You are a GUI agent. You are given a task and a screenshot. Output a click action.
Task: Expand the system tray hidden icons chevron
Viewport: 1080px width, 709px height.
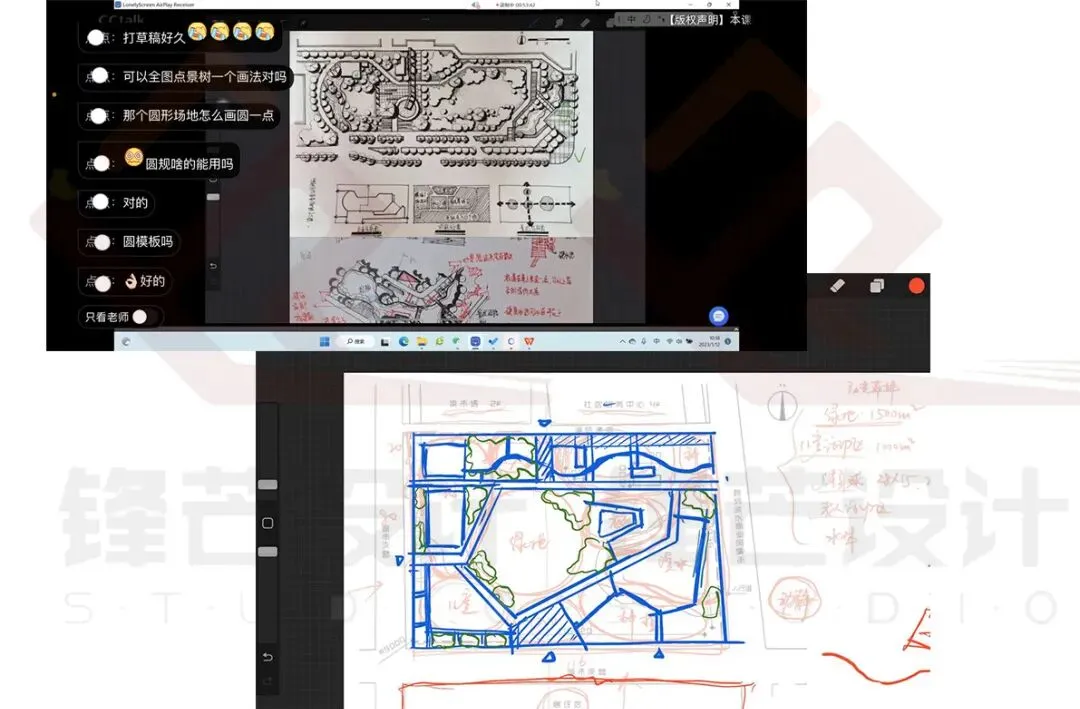click(623, 342)
